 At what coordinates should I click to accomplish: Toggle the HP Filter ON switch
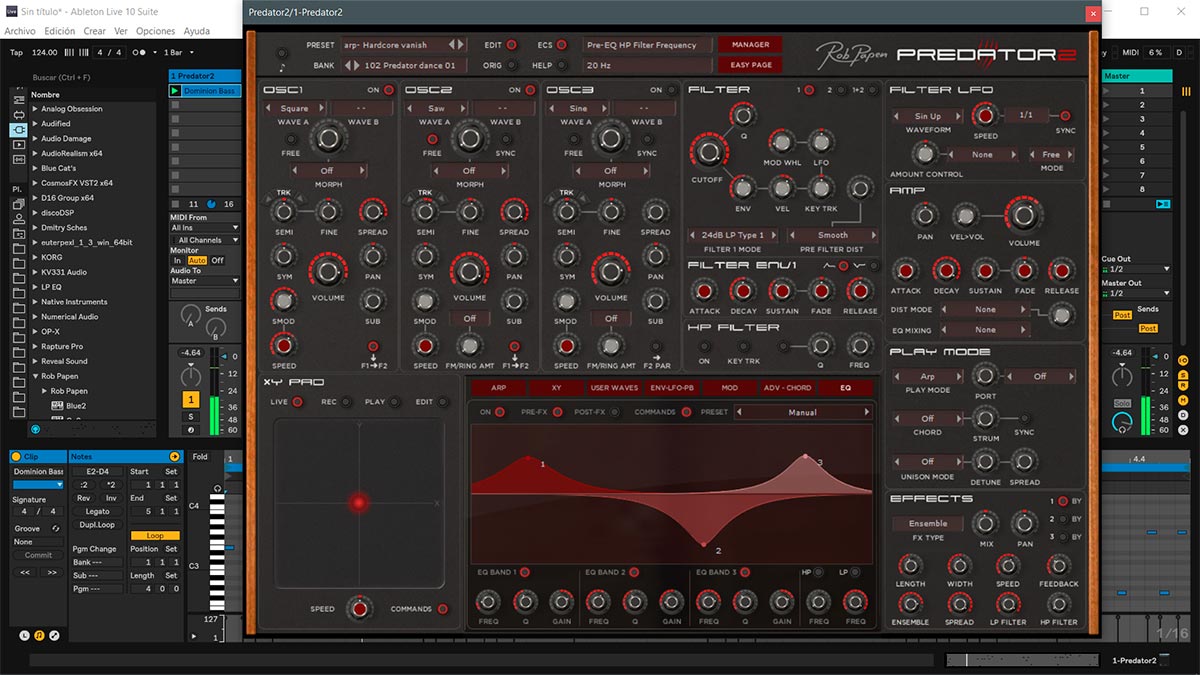[704, 347]
